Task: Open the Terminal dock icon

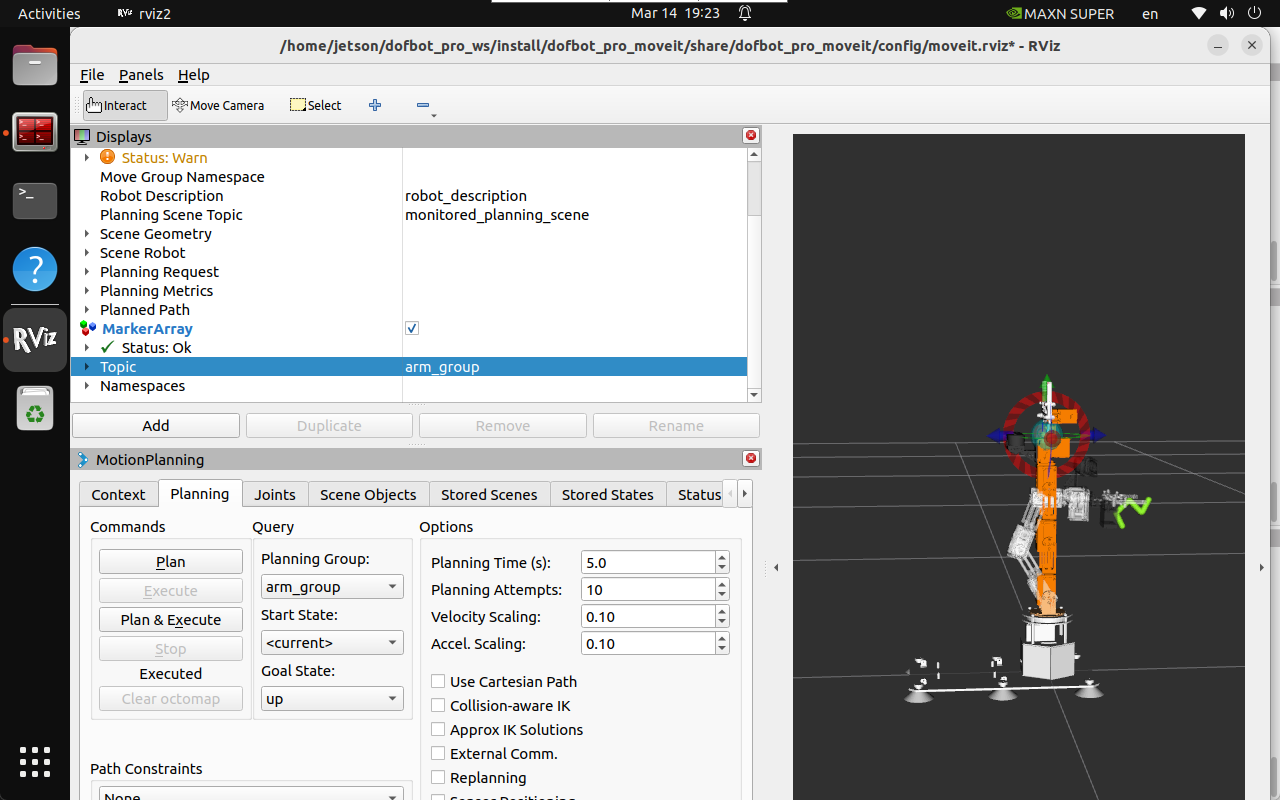Action: [x=35, y=200]
